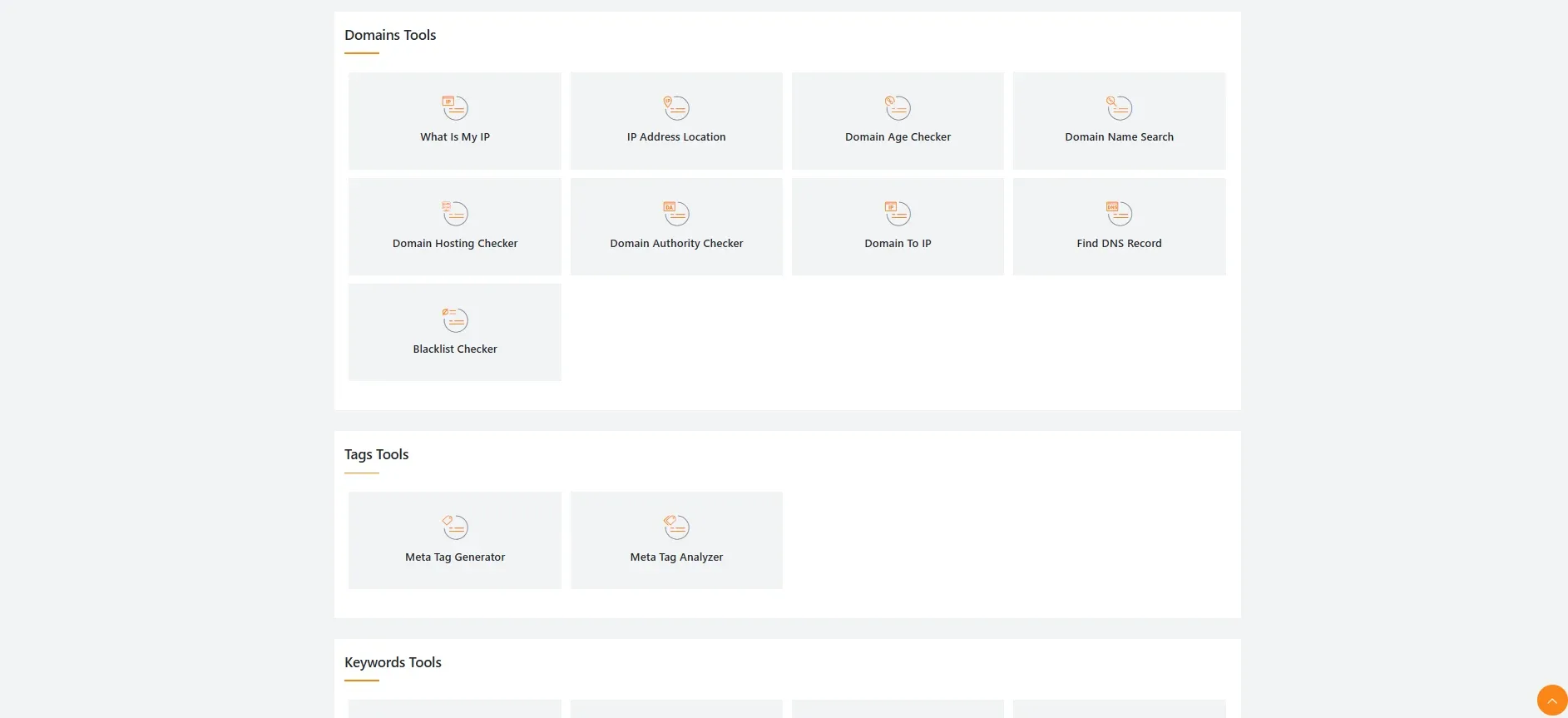1568x718 pixels.
Task: Click the What Is My IP icon
Action: click(x=455, y=107)
